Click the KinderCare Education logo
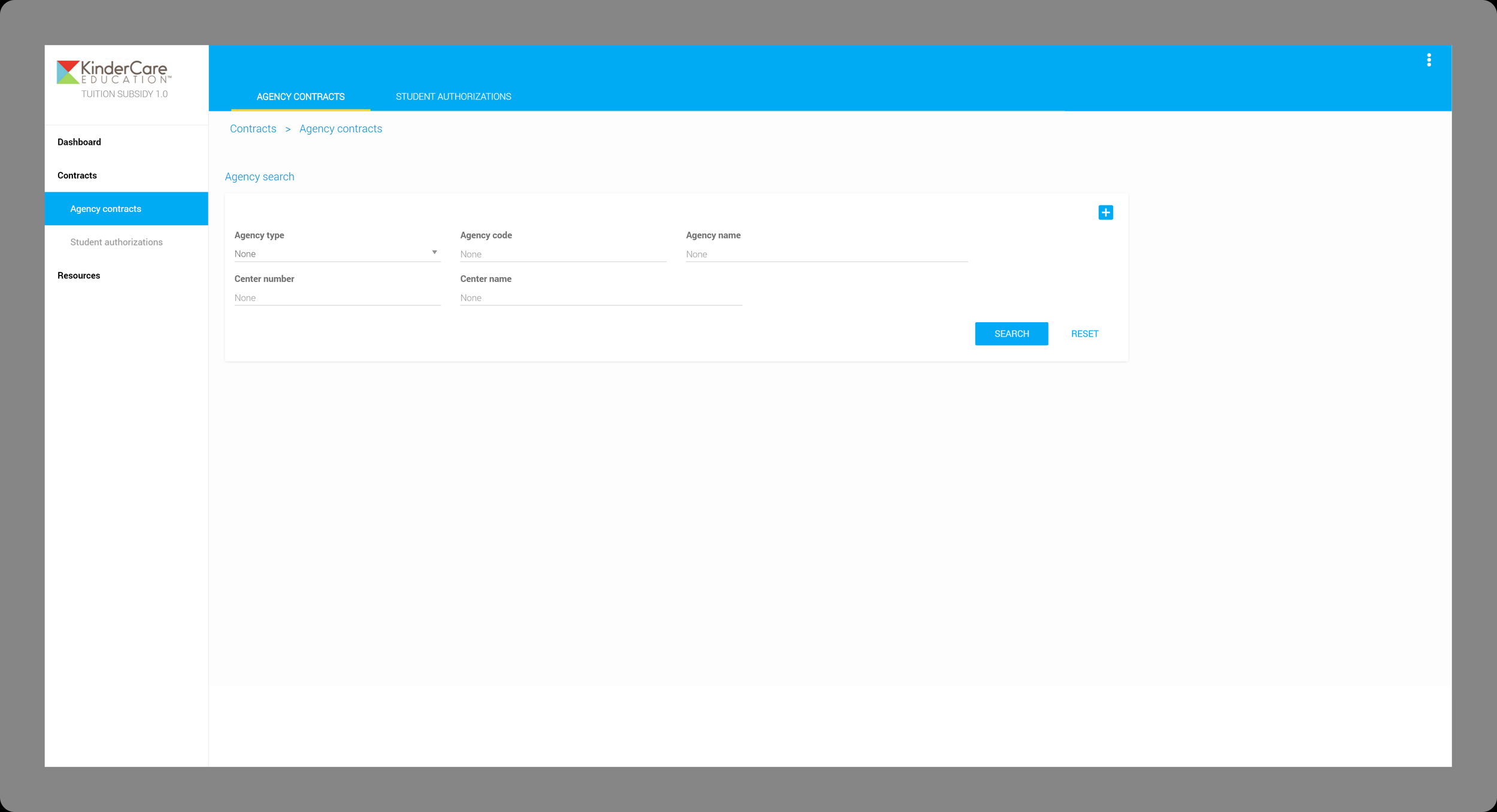Viewport: 1497px width, 812px height. pyautogui.click(x=113, y=72)
